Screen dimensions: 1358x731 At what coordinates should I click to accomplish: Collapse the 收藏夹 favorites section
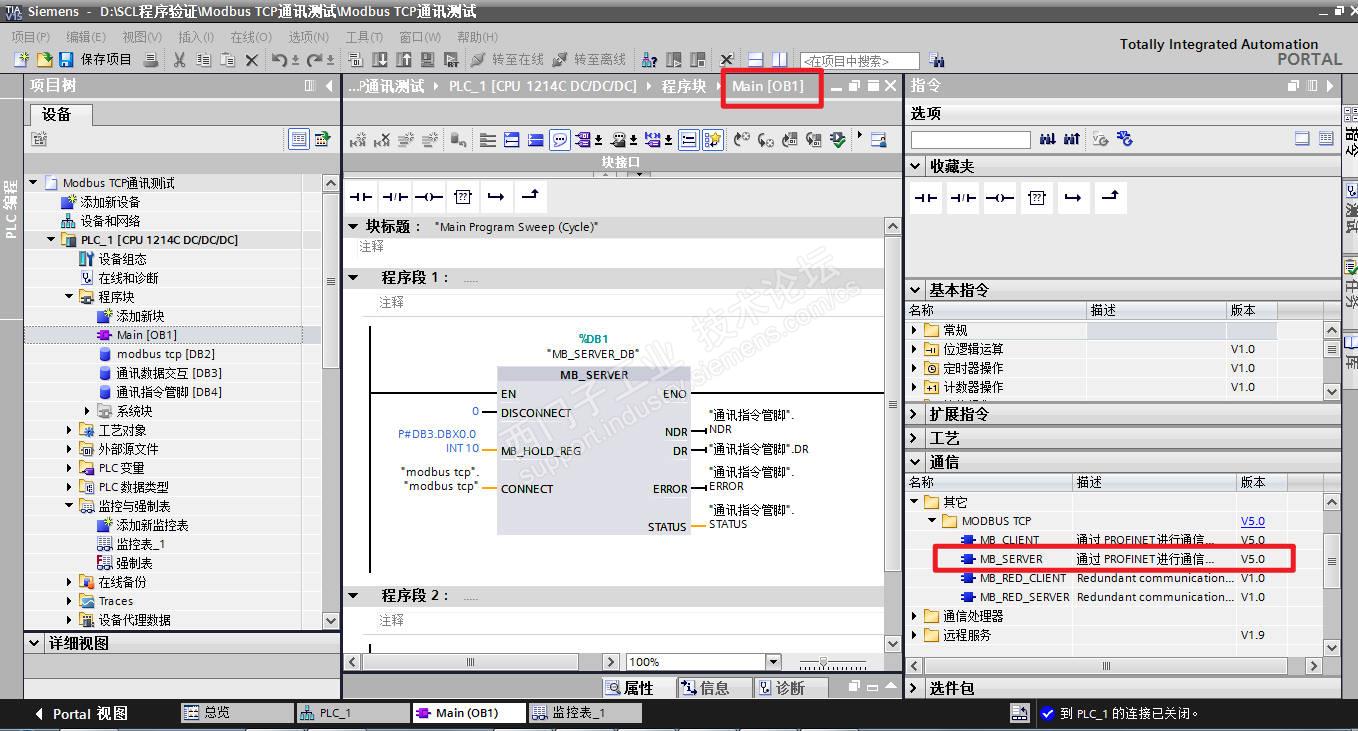point(916,166)
